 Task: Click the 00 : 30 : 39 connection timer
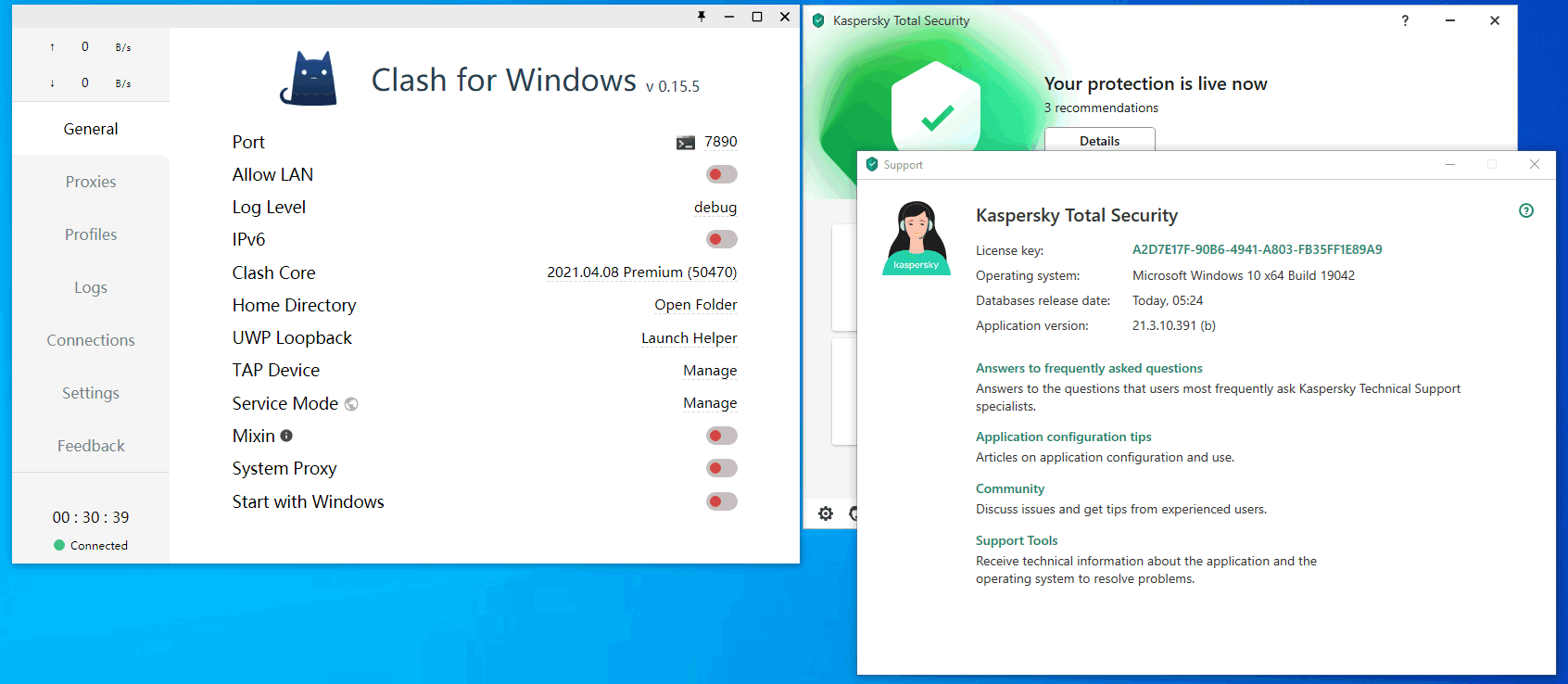tap(91, 517)
